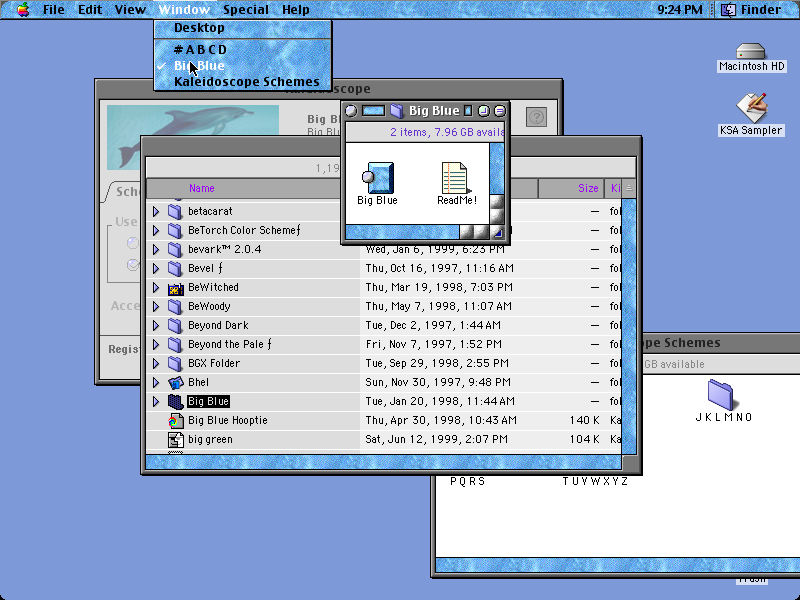Image resolution: width=800 pixels, height=600 pixels.
Task: Open the Edit menu
Action: (x=90, y=9)
